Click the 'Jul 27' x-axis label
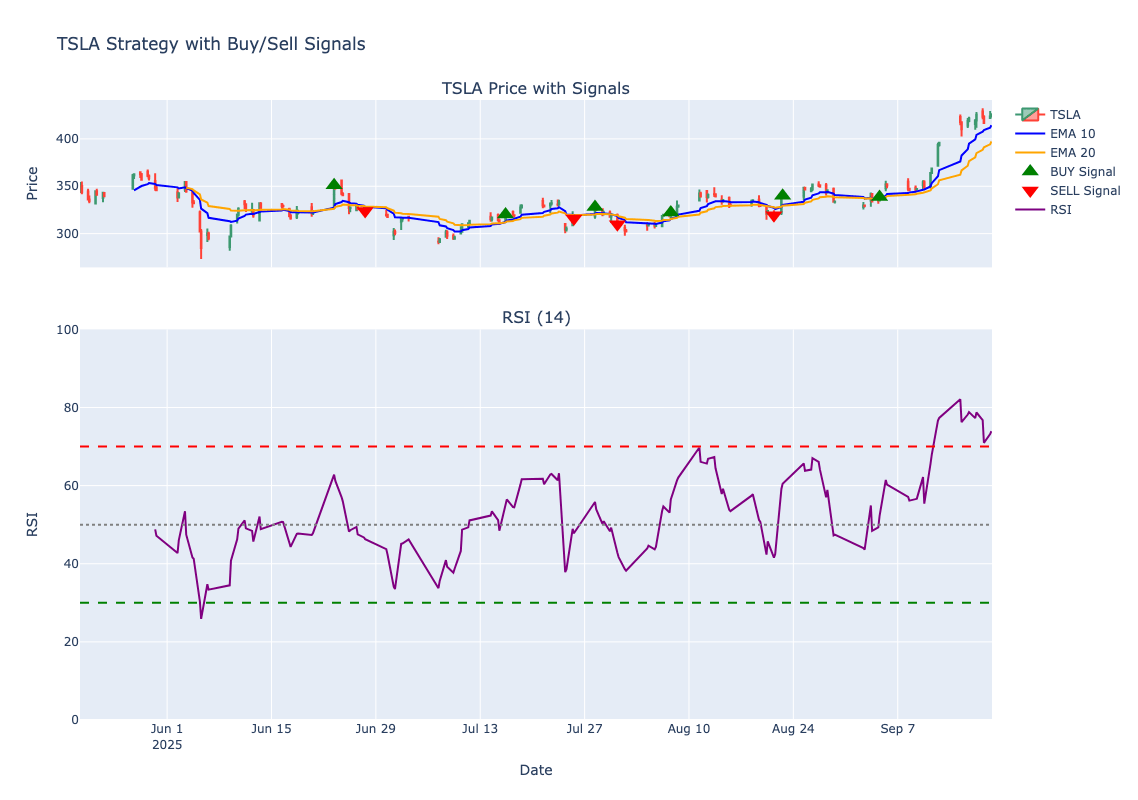 coord(584,729)
